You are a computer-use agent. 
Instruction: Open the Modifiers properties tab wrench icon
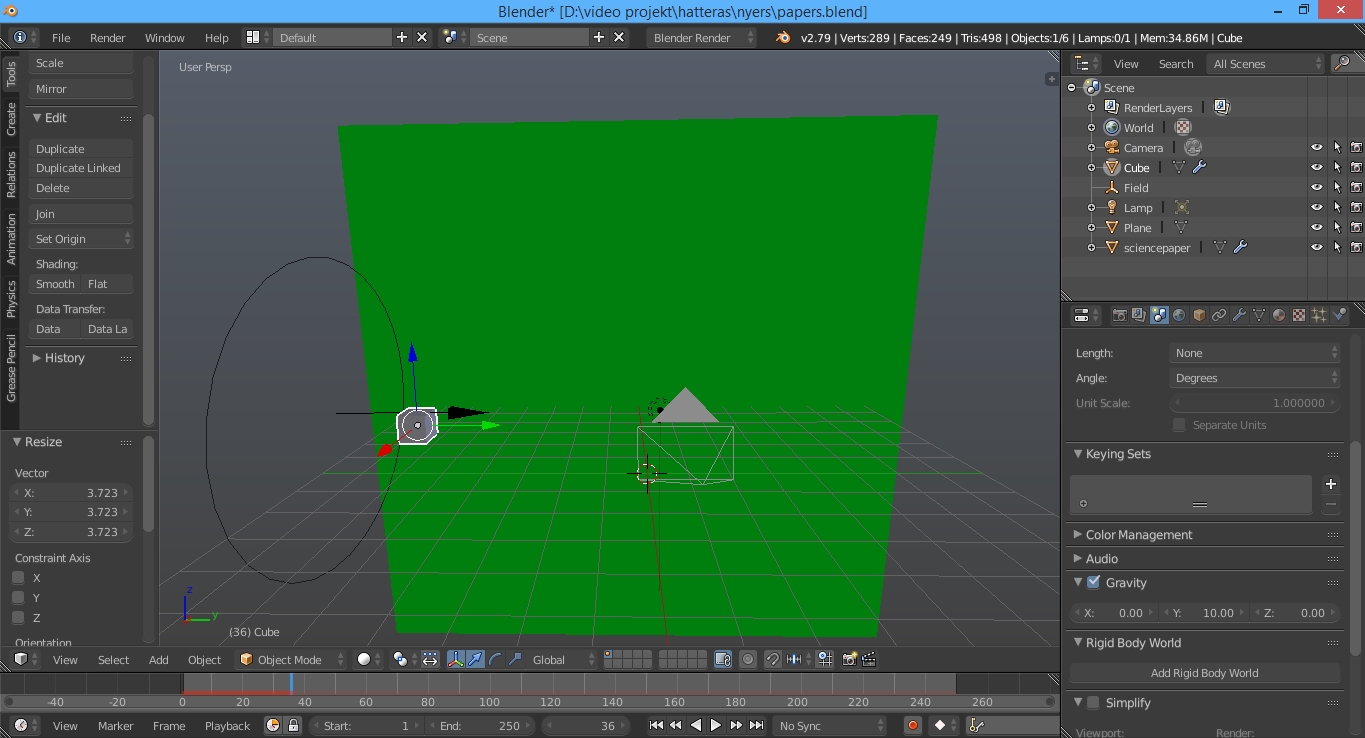coord(1239,315)
